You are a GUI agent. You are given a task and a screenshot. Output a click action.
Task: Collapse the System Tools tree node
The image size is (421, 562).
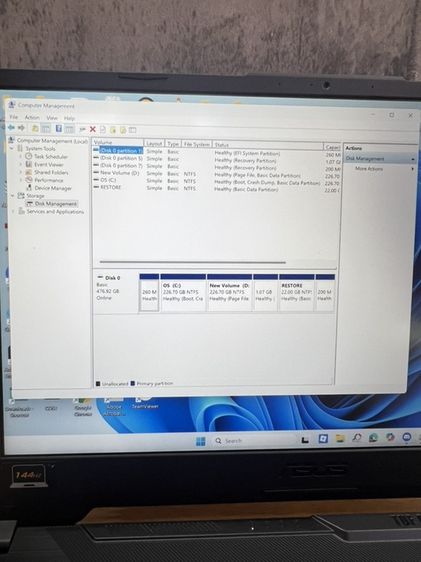point(12,148)
